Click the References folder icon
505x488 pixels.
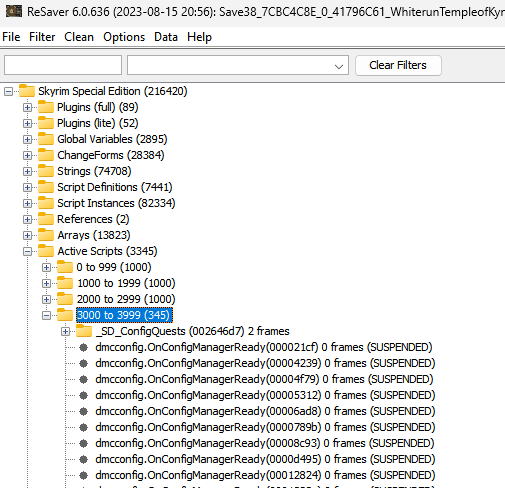pyautogui.click(x=46, y=219)
